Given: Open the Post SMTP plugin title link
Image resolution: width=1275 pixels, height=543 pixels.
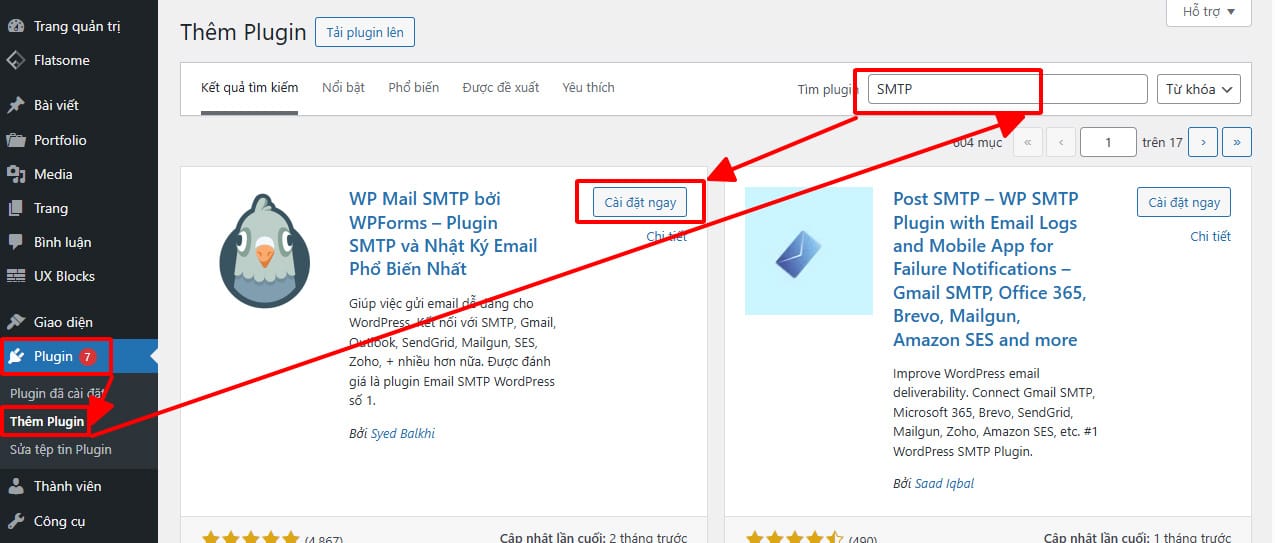Looking at the screenshot, I should tap(990, 269).
